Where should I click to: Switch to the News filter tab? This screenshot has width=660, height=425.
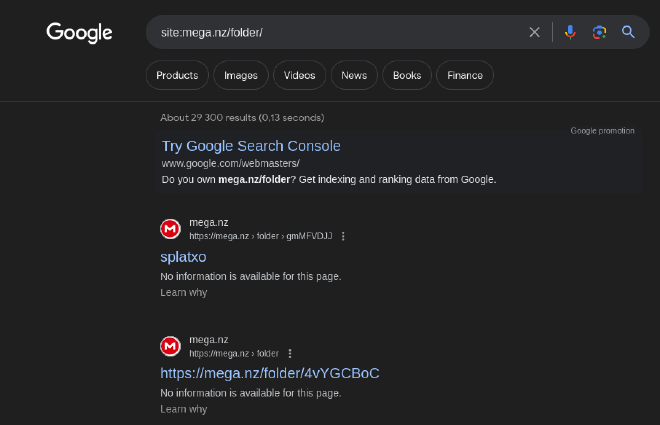click(354, 75)
